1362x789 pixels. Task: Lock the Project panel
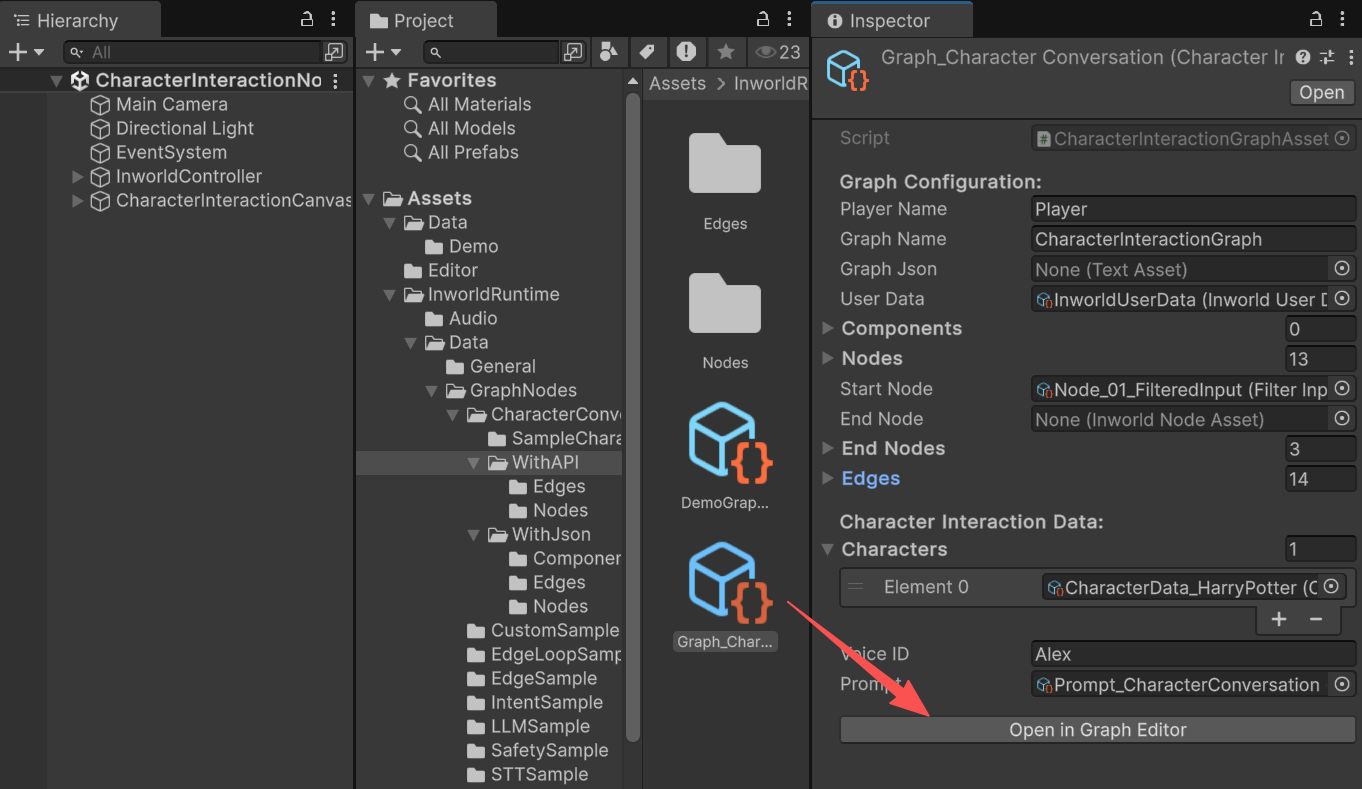[x=762, y=19]
